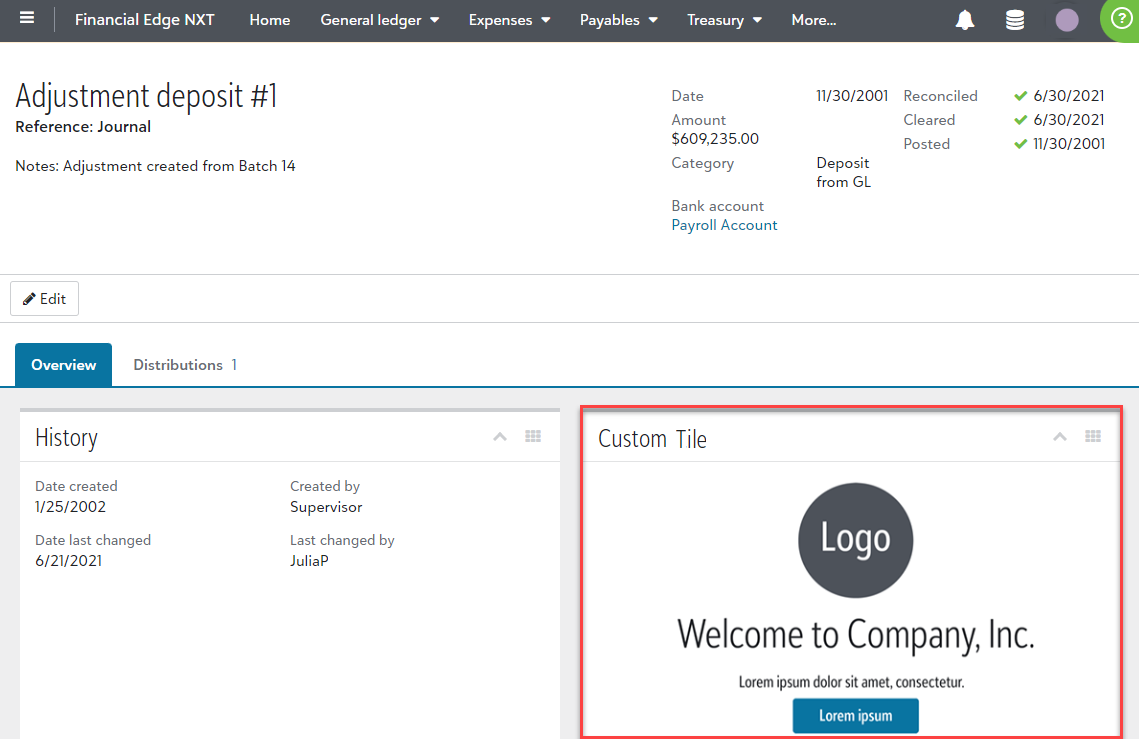
Task: Click the Logo circle image
Action: click(x=855, y=540)
